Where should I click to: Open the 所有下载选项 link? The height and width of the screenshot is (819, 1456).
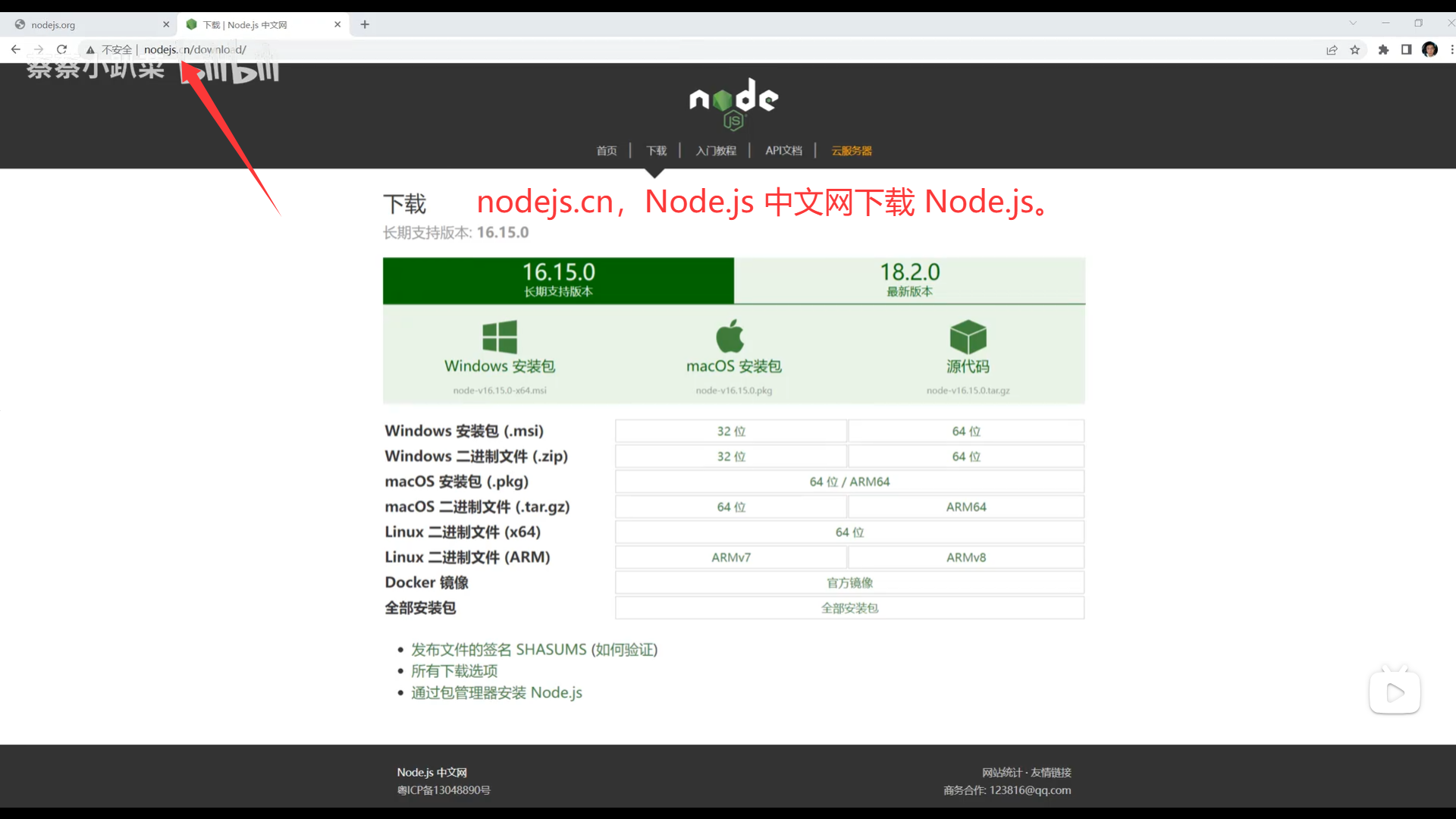coord(454,671)
